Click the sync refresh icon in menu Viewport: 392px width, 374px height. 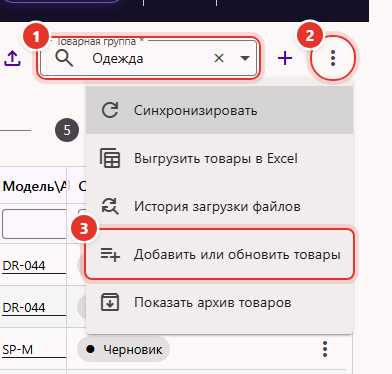tap(110, 110)
